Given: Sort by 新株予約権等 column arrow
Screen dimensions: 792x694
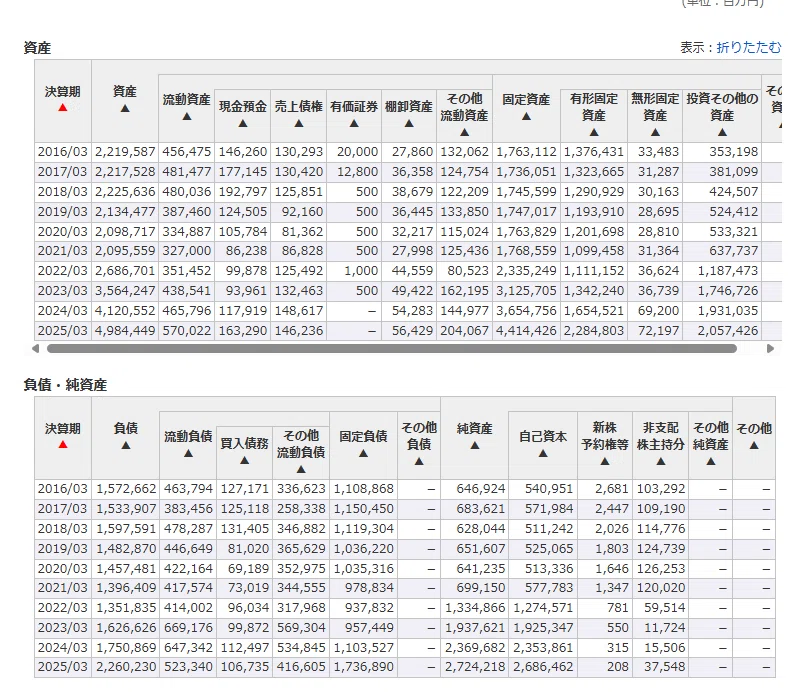Looking at the screenshot, I should point(605,461).
